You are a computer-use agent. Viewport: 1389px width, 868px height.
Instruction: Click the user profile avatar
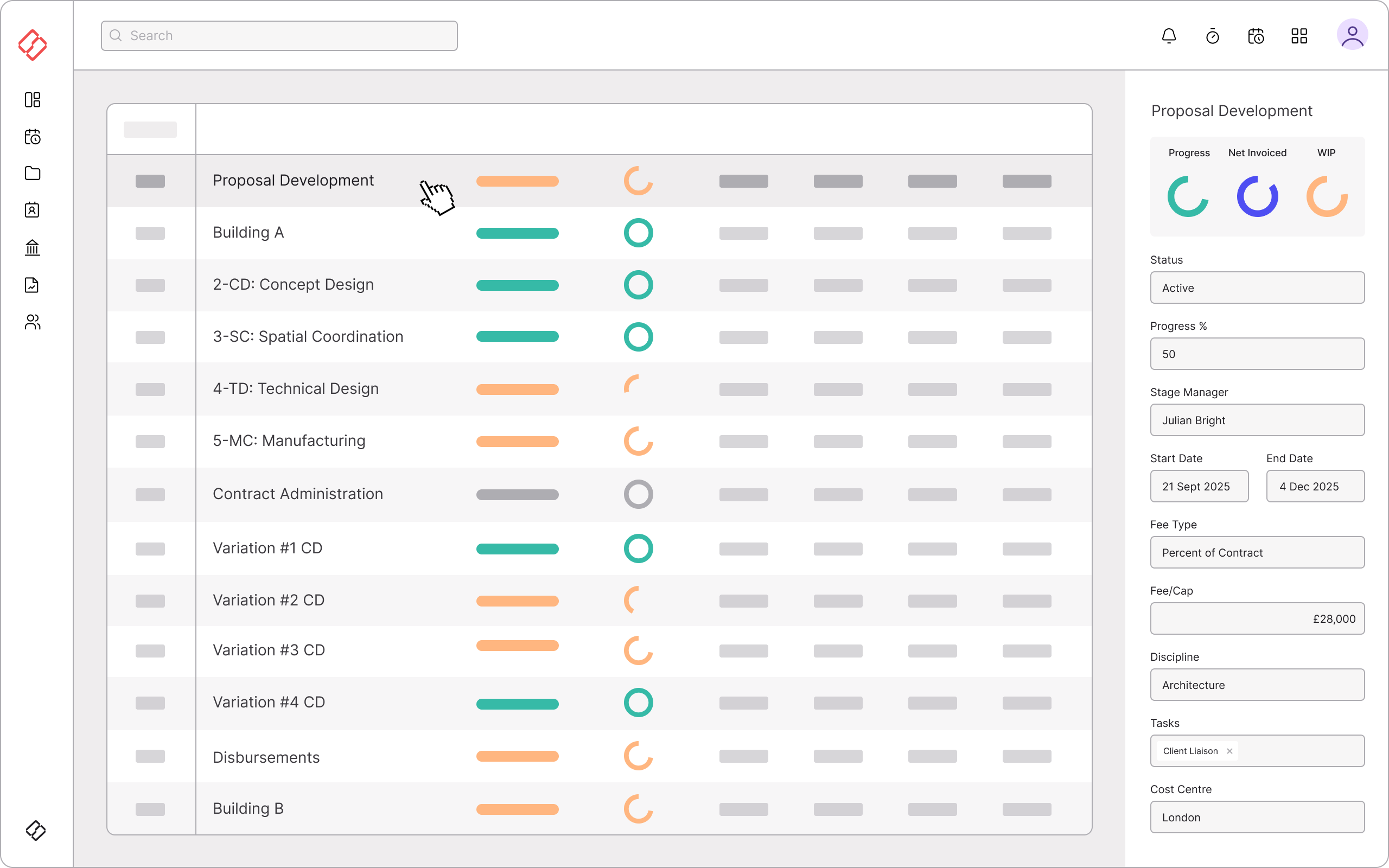coord(1352,35)
